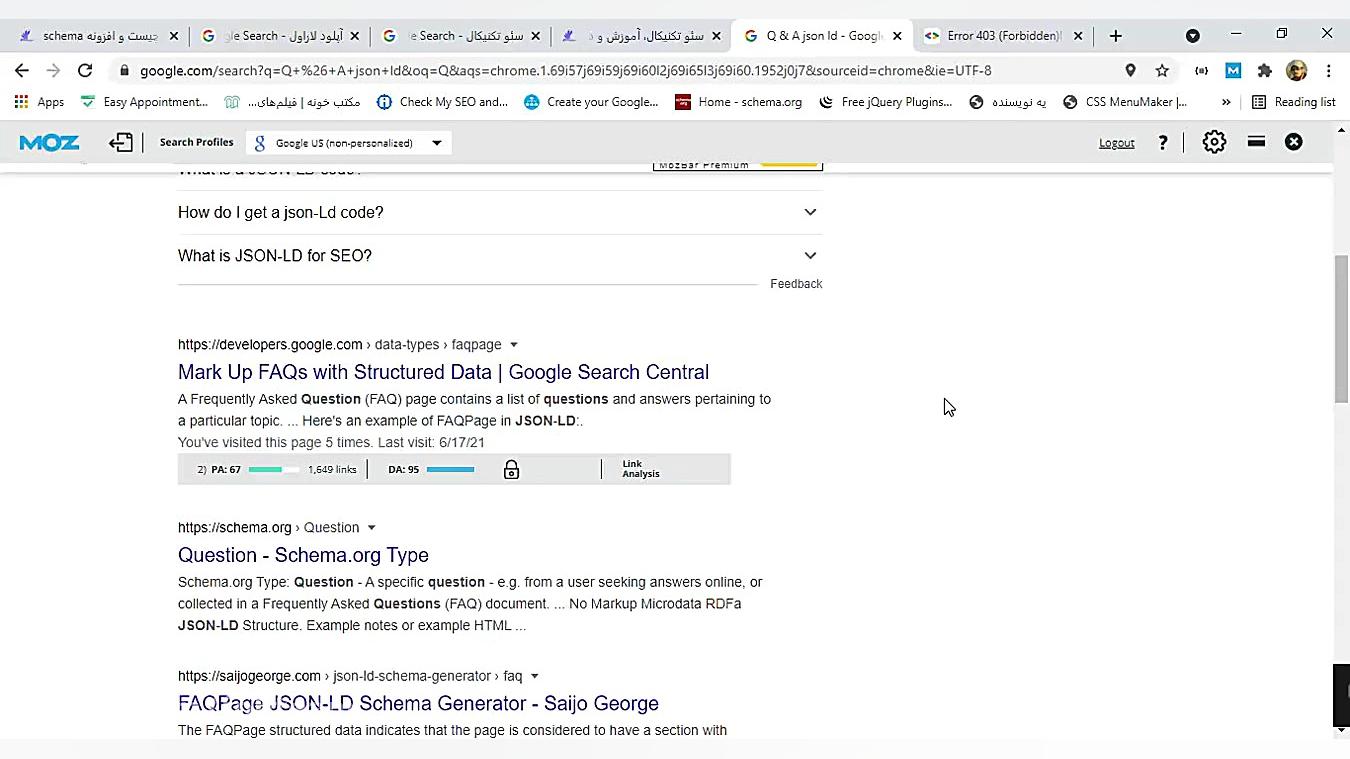Open the MozBar help question mark
Viewport: 1350px width, 759px height.
pyautogui.click(x=1162, y=143)
